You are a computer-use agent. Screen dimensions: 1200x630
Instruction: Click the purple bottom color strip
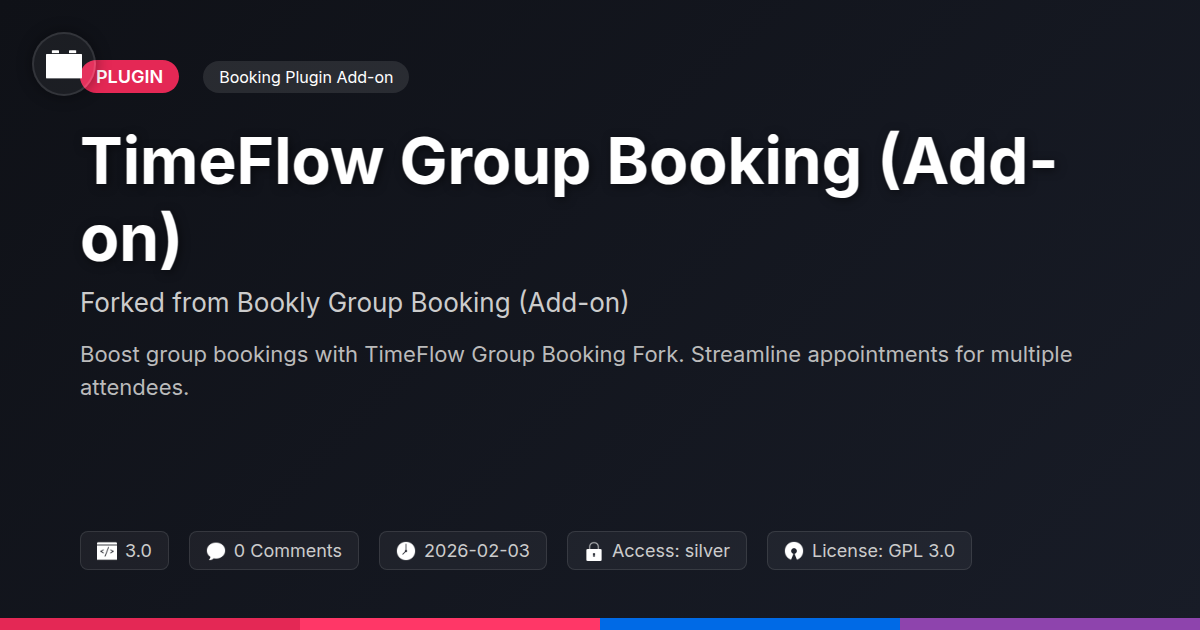pyautogui.click(x=1050, y=623)
